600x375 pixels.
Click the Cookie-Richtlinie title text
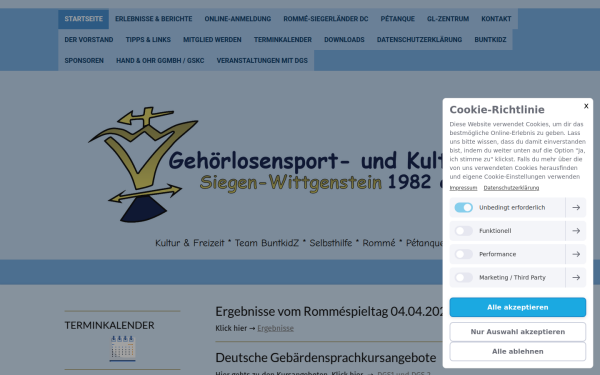497,110
